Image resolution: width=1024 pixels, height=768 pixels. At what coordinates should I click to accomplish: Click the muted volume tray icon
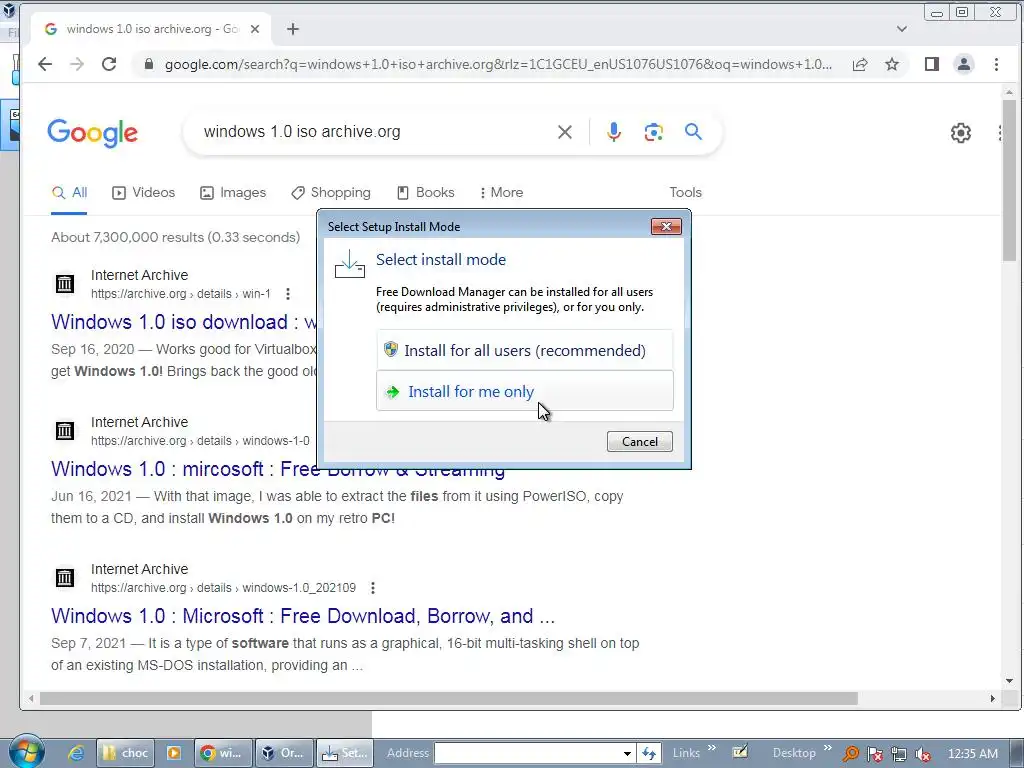(923, 754)
